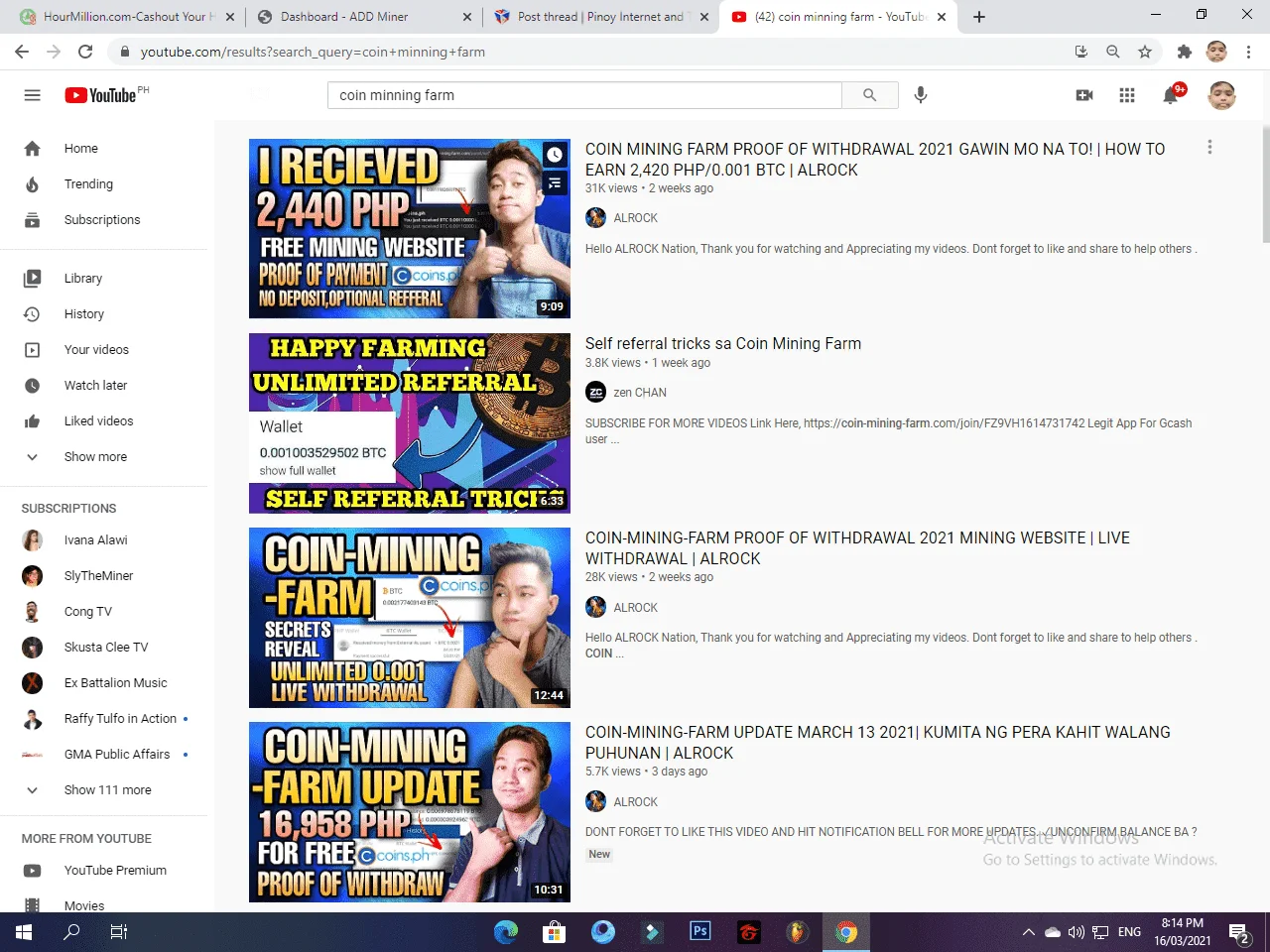Open Photoshop from the taskbar
The width and height of the screenshot is (1270, 952).
click(x=700, y=932)
